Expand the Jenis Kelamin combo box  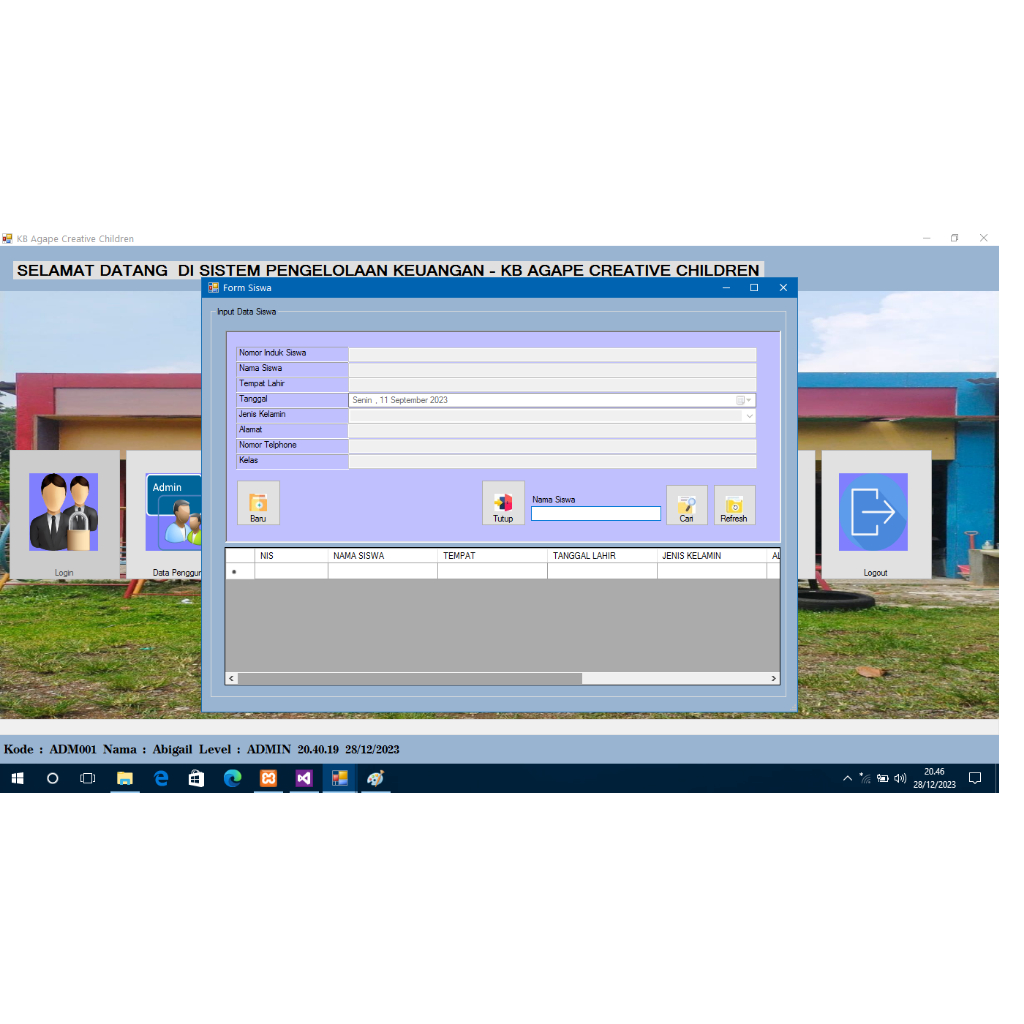click(749, 416)
